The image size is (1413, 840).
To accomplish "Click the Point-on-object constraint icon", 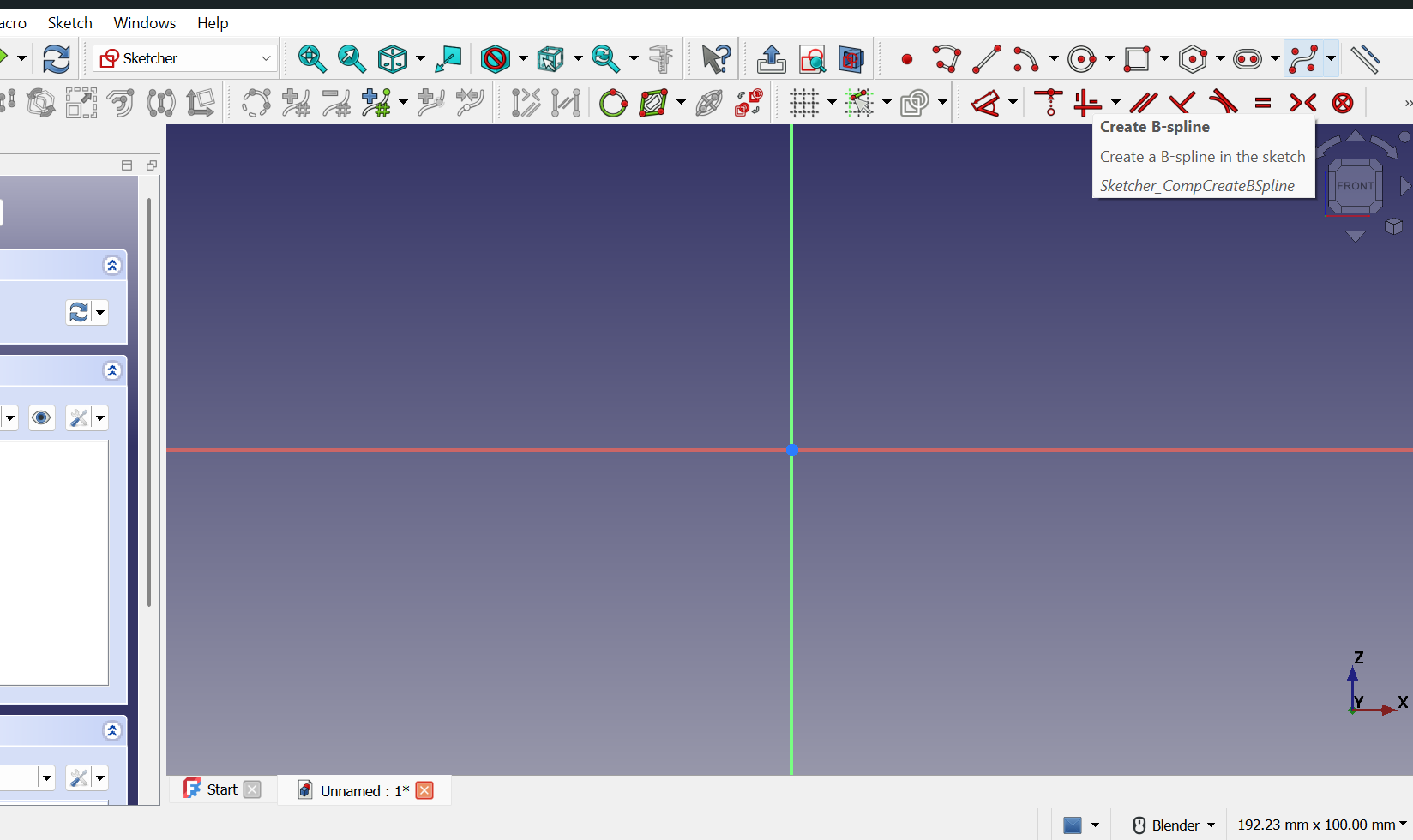I will (1049, 103).
